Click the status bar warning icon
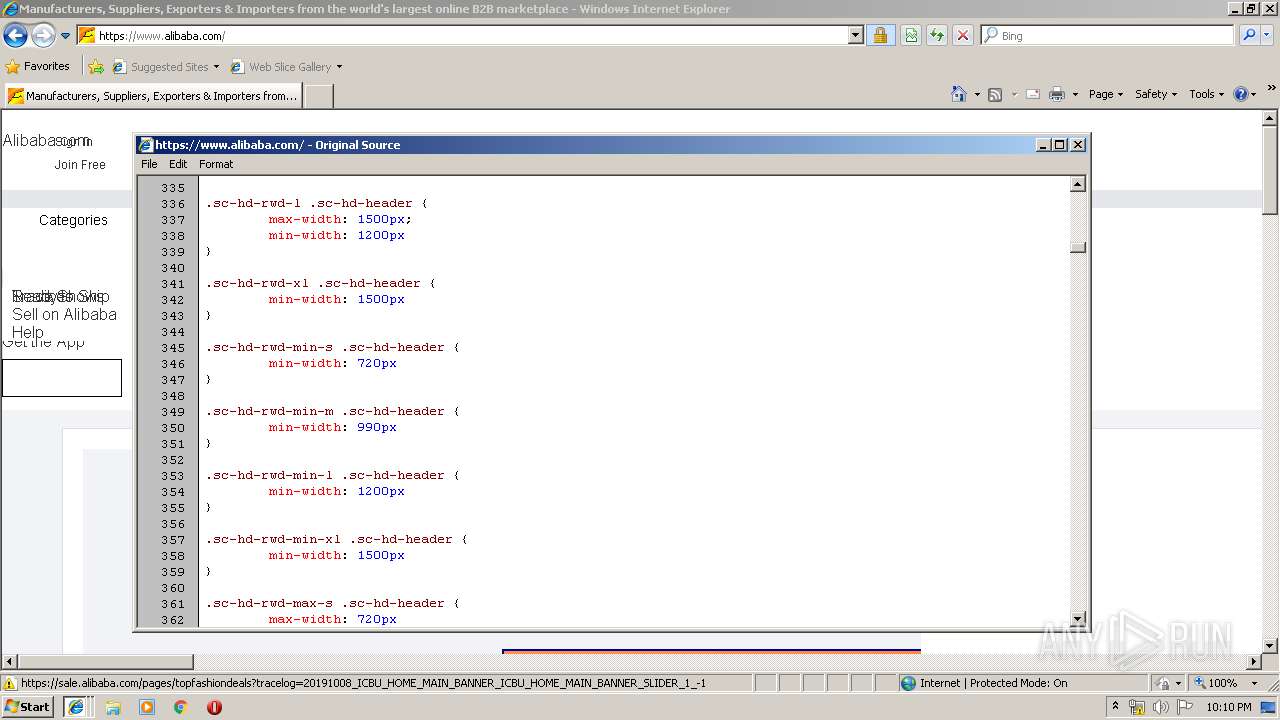Viewport: 1280px width, 720px height. click(x=10, y=684)
